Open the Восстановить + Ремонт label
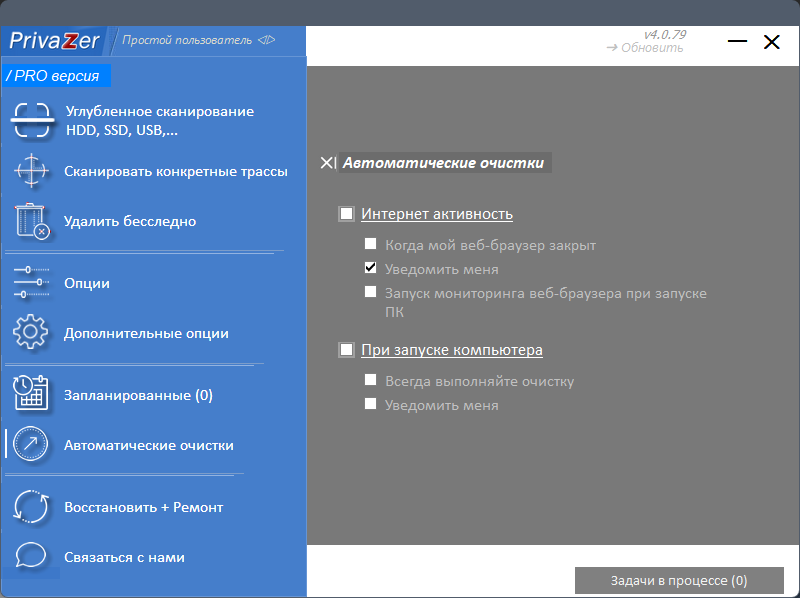 (143, 507)
